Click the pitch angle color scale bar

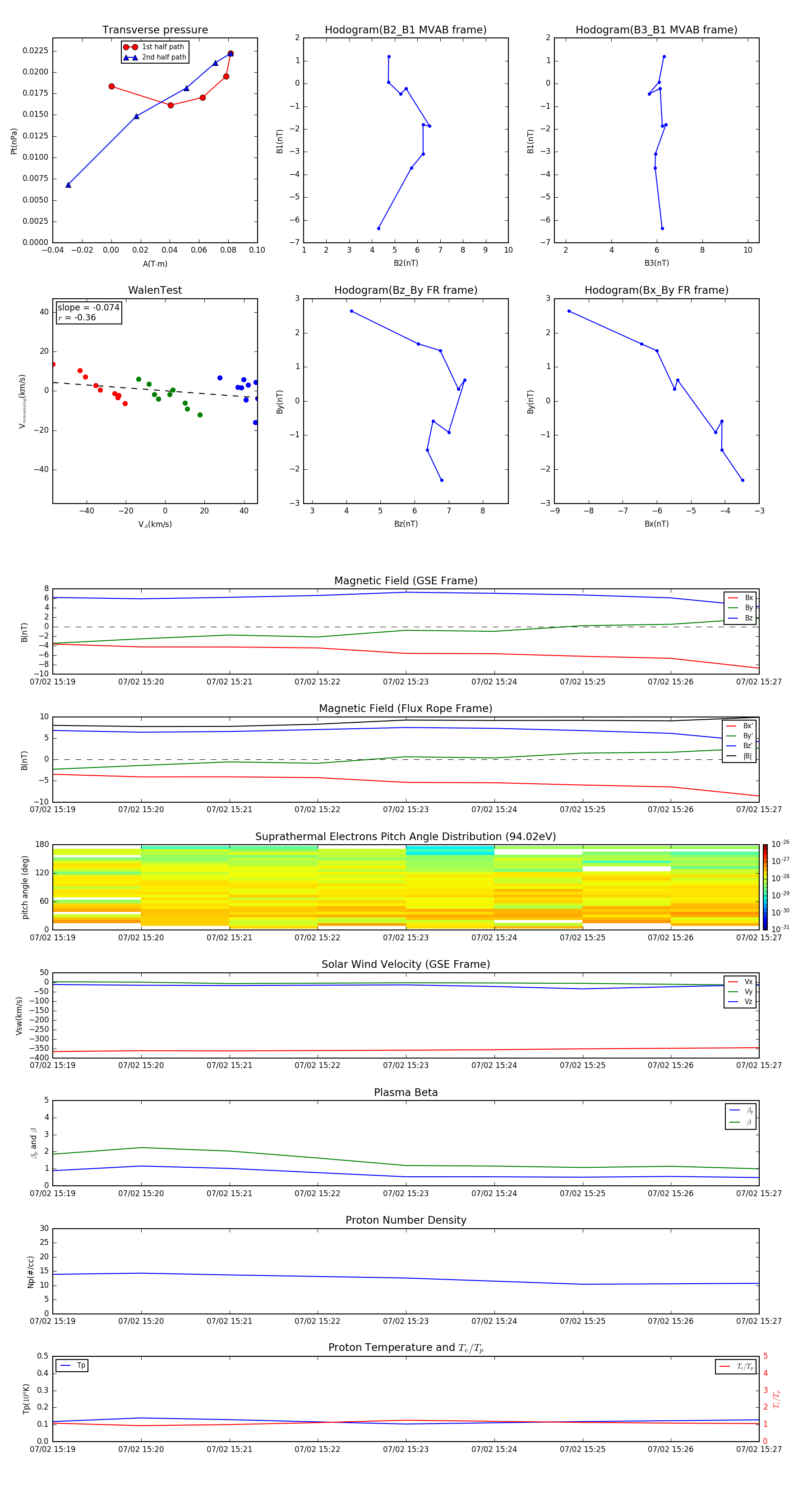coord(765,887)
